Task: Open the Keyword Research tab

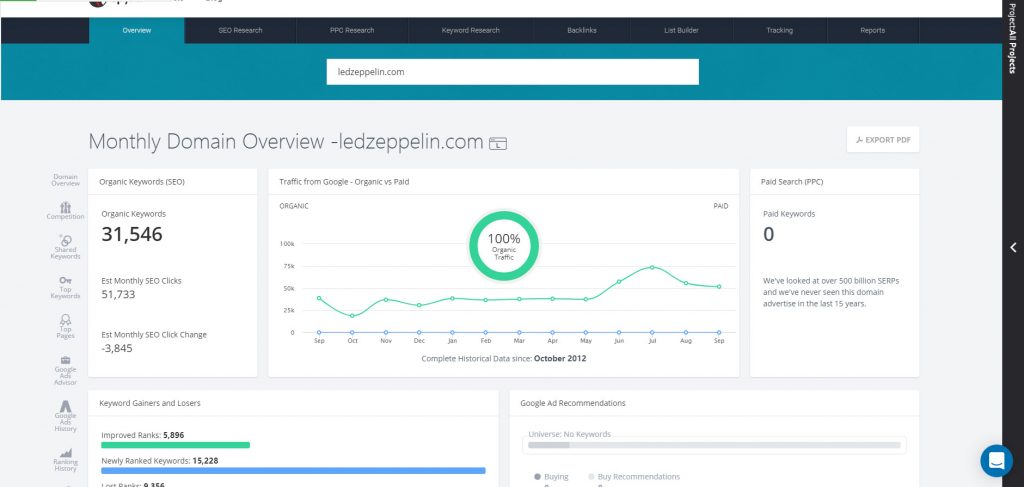Action: coord(470,31)
